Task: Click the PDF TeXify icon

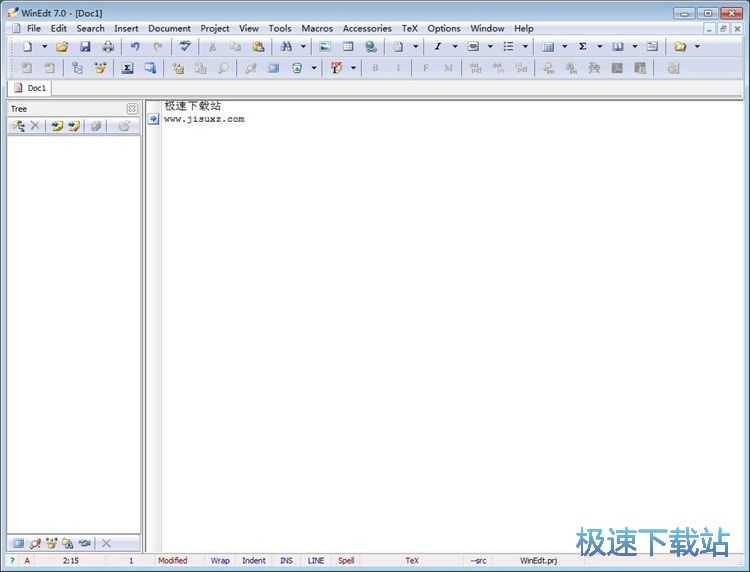Action: (x=337, y=68)
